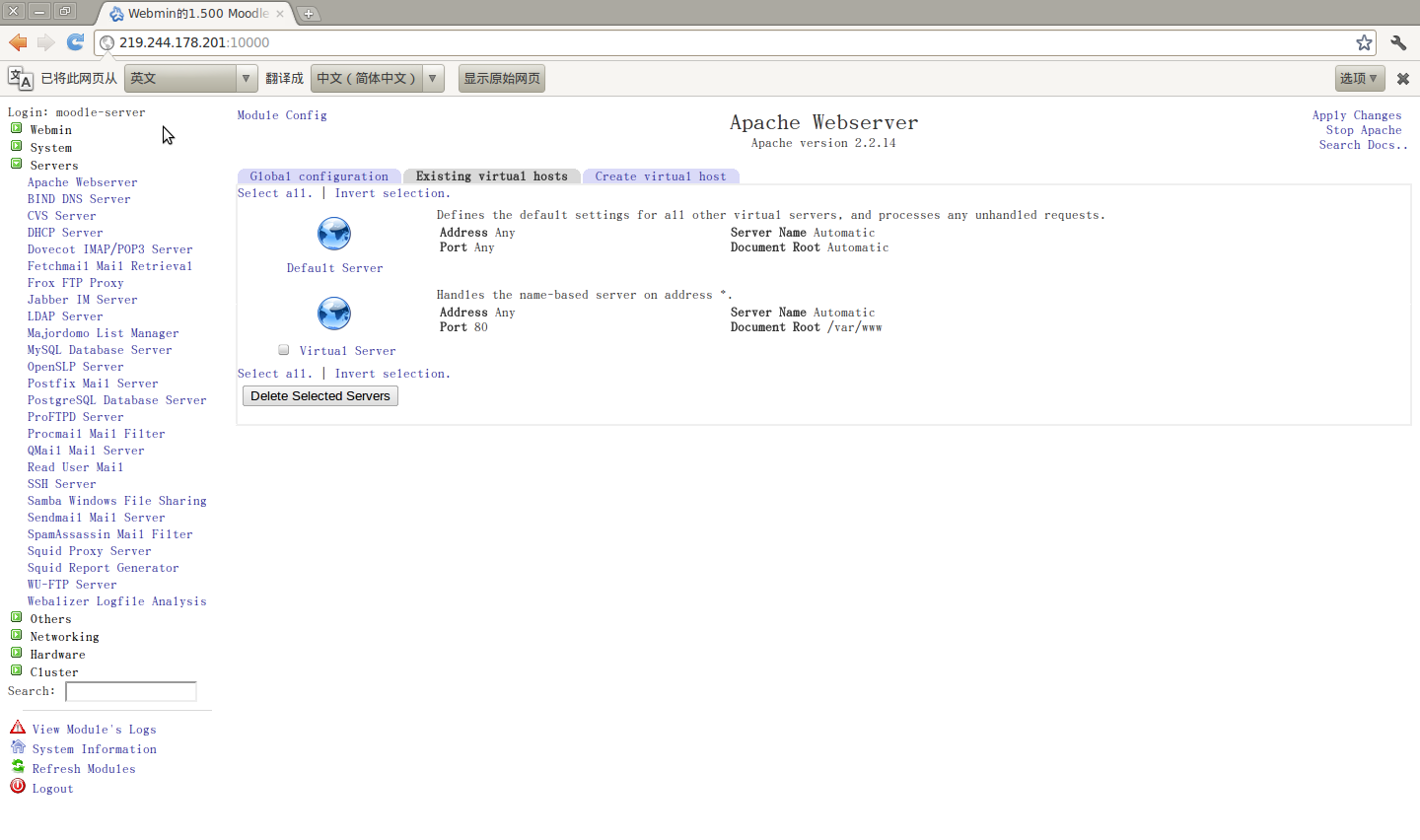Image resolution: width=1420 pixels, height=840 pixels.
Task: Click the Virtual Server label link
Action: click(x=348, y=351)
